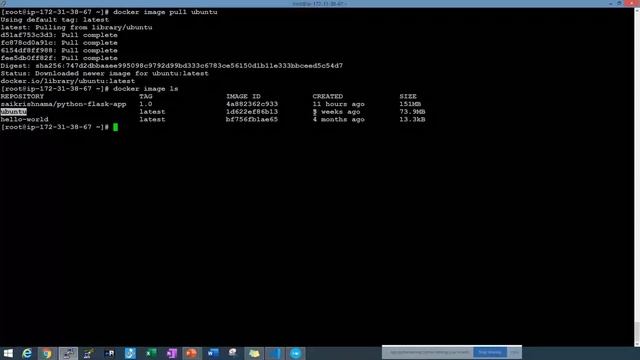Image resolution: width=640 pixels, height=360 pixels.
Task: Click 'docker image ls' command text
Action: click(146, 89)
